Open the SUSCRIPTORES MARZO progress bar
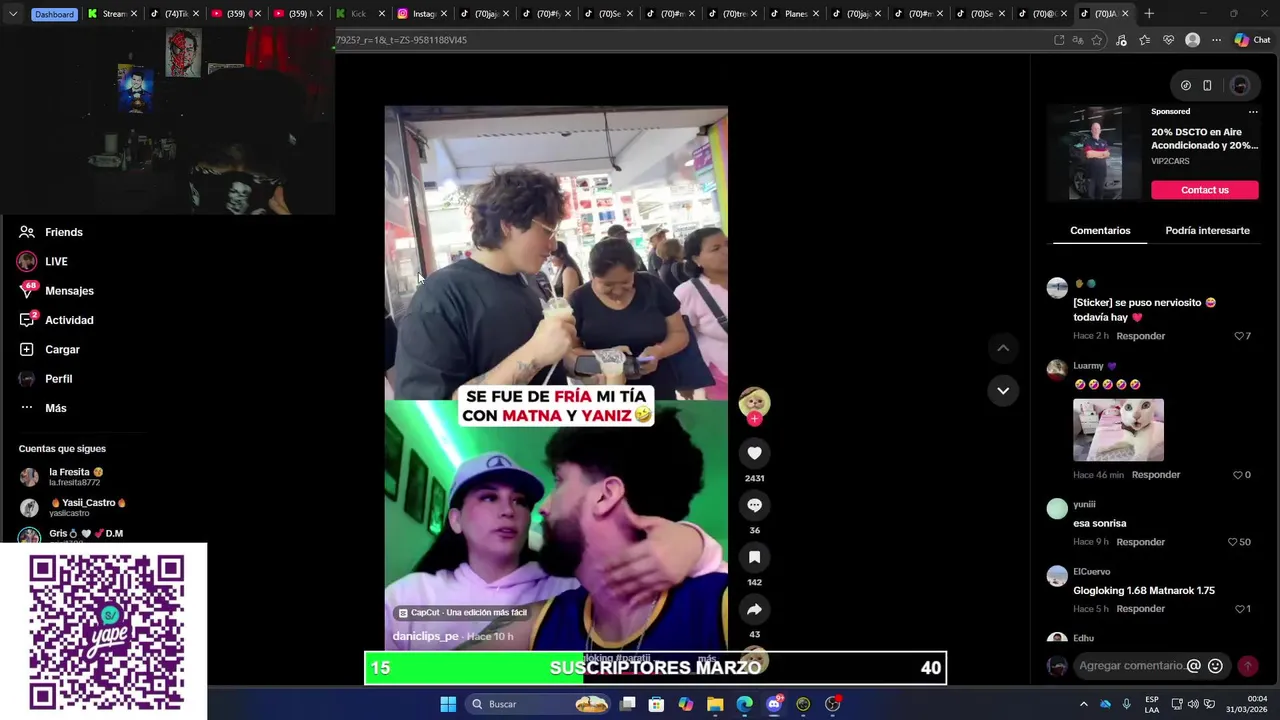1280x720 pixels. point(655,668)
